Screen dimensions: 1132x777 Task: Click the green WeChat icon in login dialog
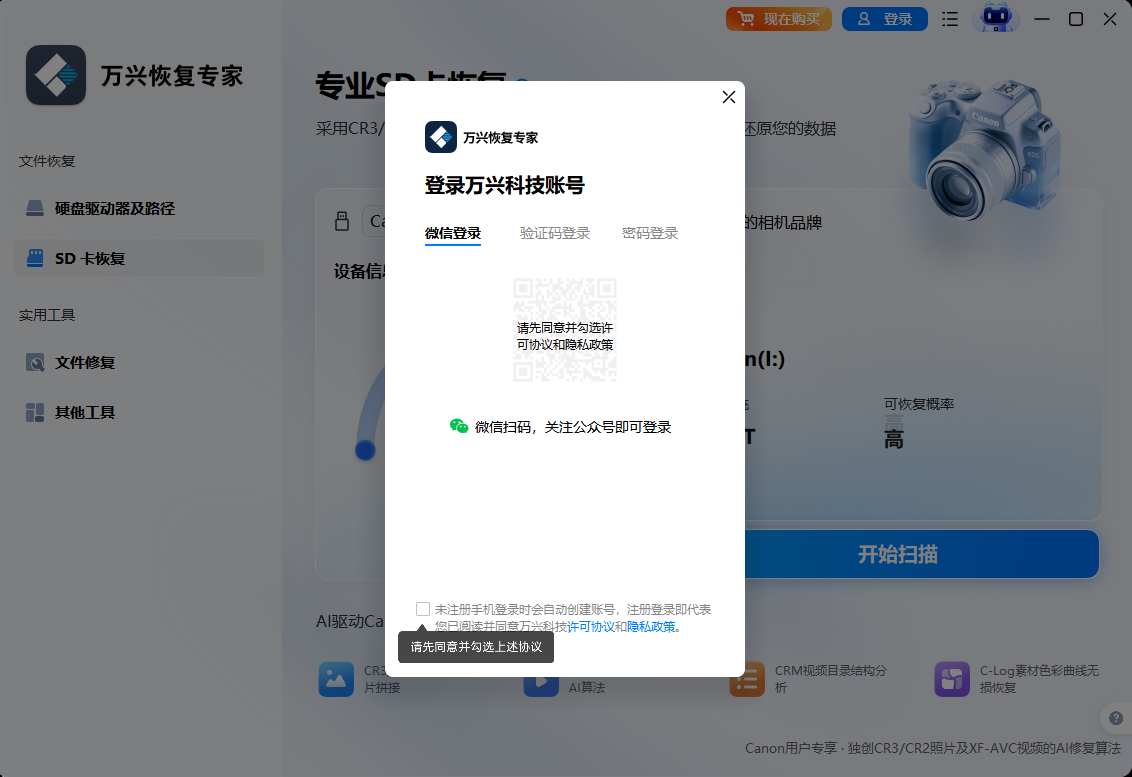tap(459, 426)
